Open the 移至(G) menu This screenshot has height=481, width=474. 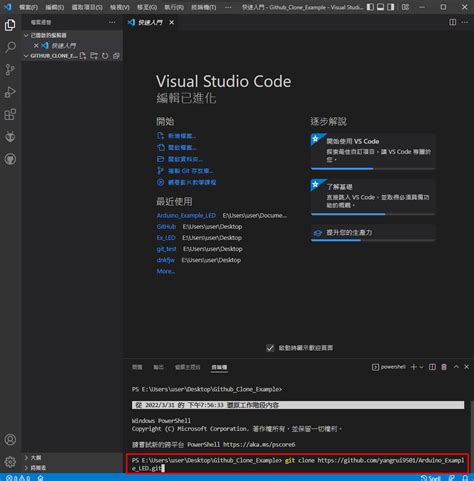tap(147, 7)
